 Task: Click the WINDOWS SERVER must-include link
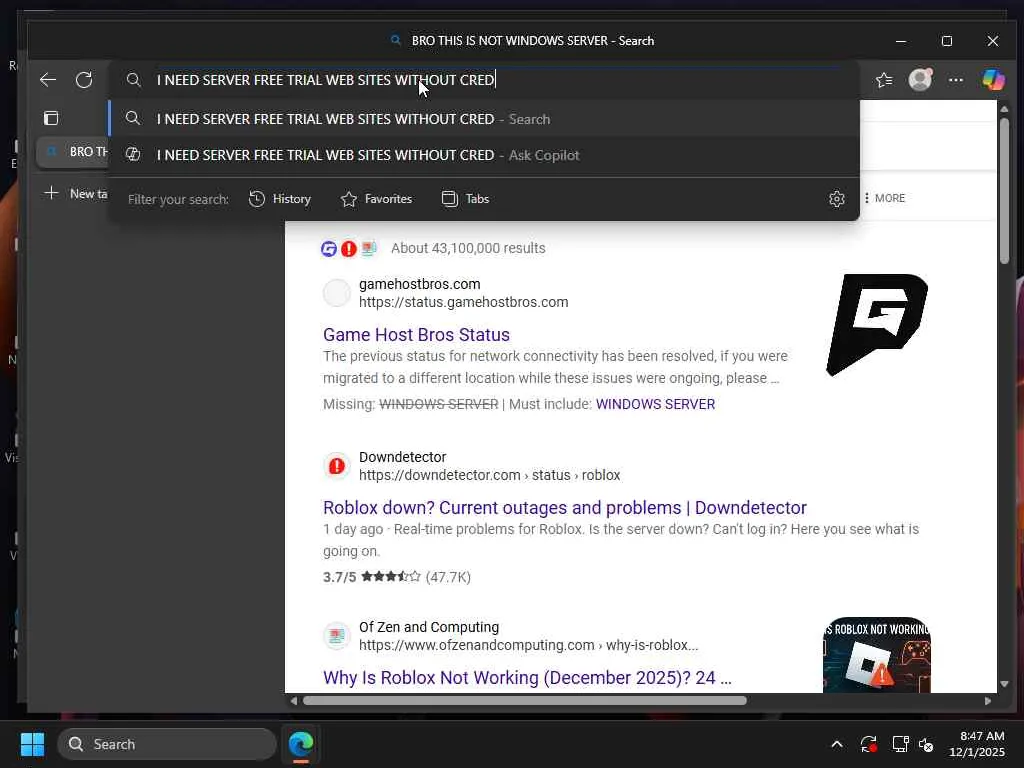point(655,404)
